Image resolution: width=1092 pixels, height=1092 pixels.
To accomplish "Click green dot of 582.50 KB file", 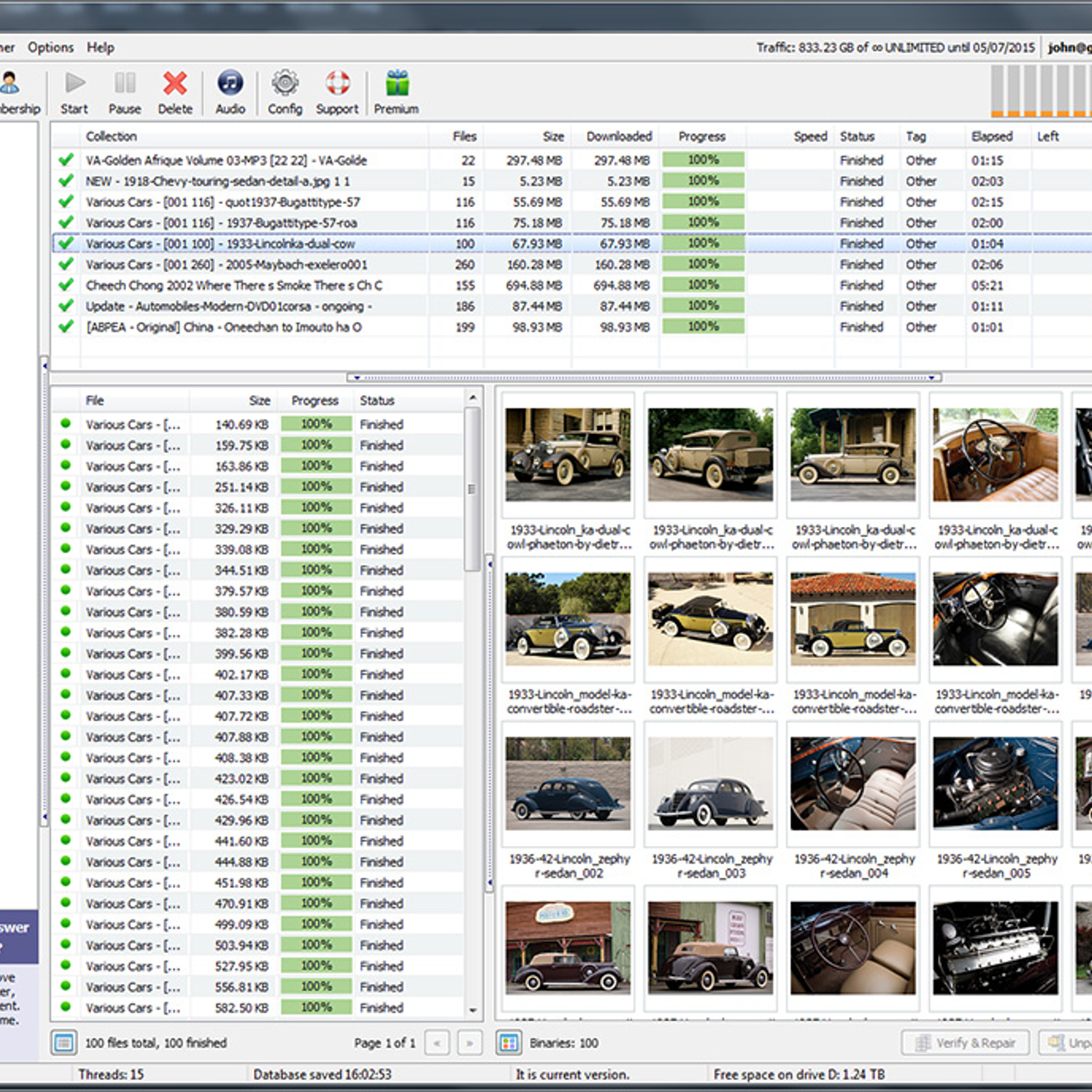I will tap(66, 1007).
